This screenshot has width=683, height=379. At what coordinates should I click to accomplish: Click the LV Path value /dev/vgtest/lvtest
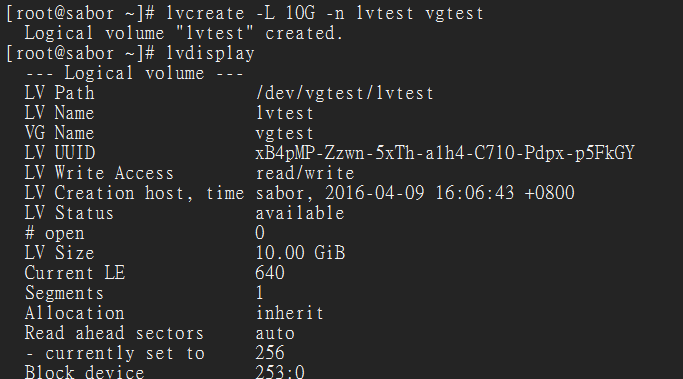click(x=345, y=93)
